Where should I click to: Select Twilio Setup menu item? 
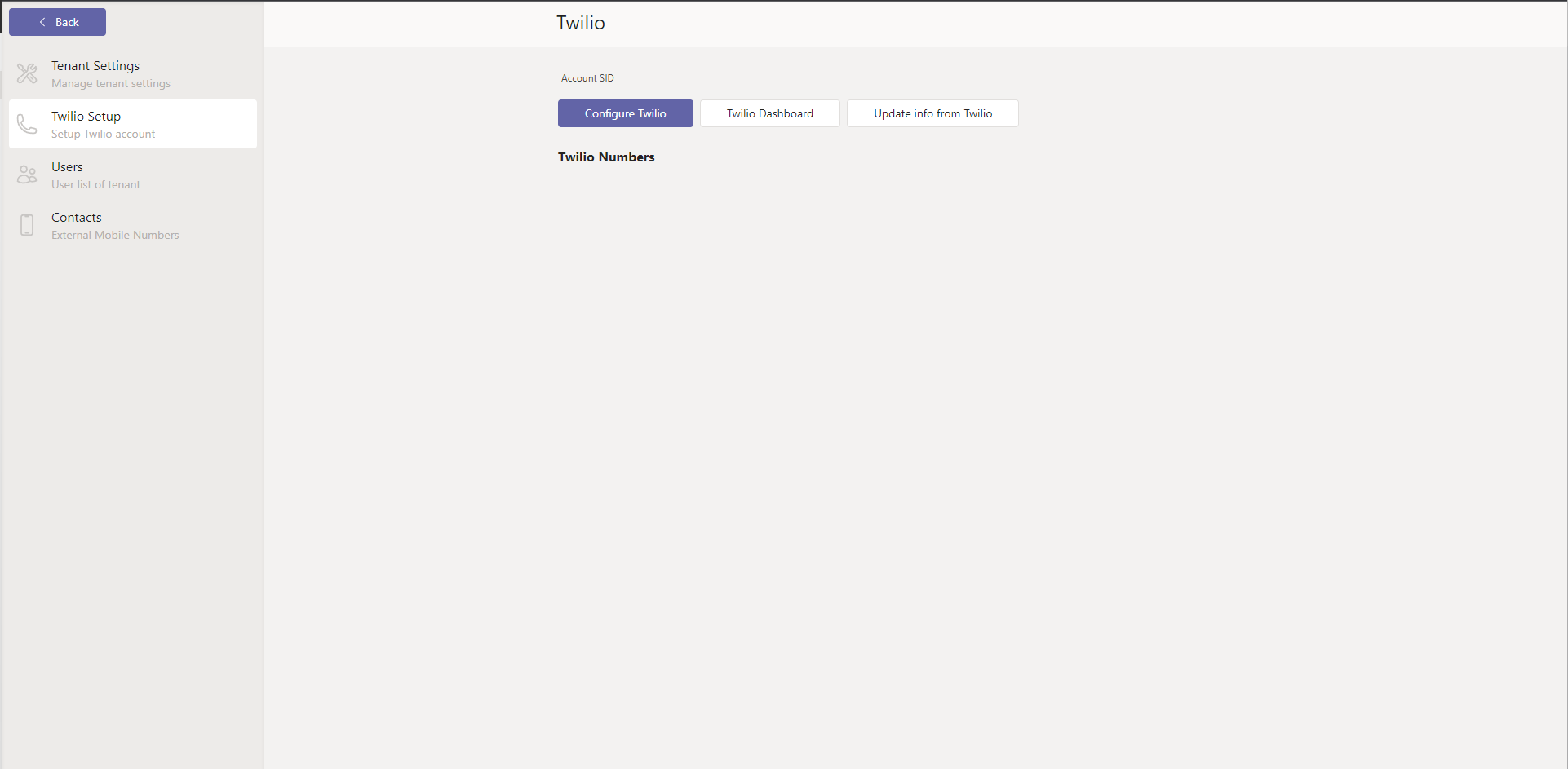coord(133,124)
